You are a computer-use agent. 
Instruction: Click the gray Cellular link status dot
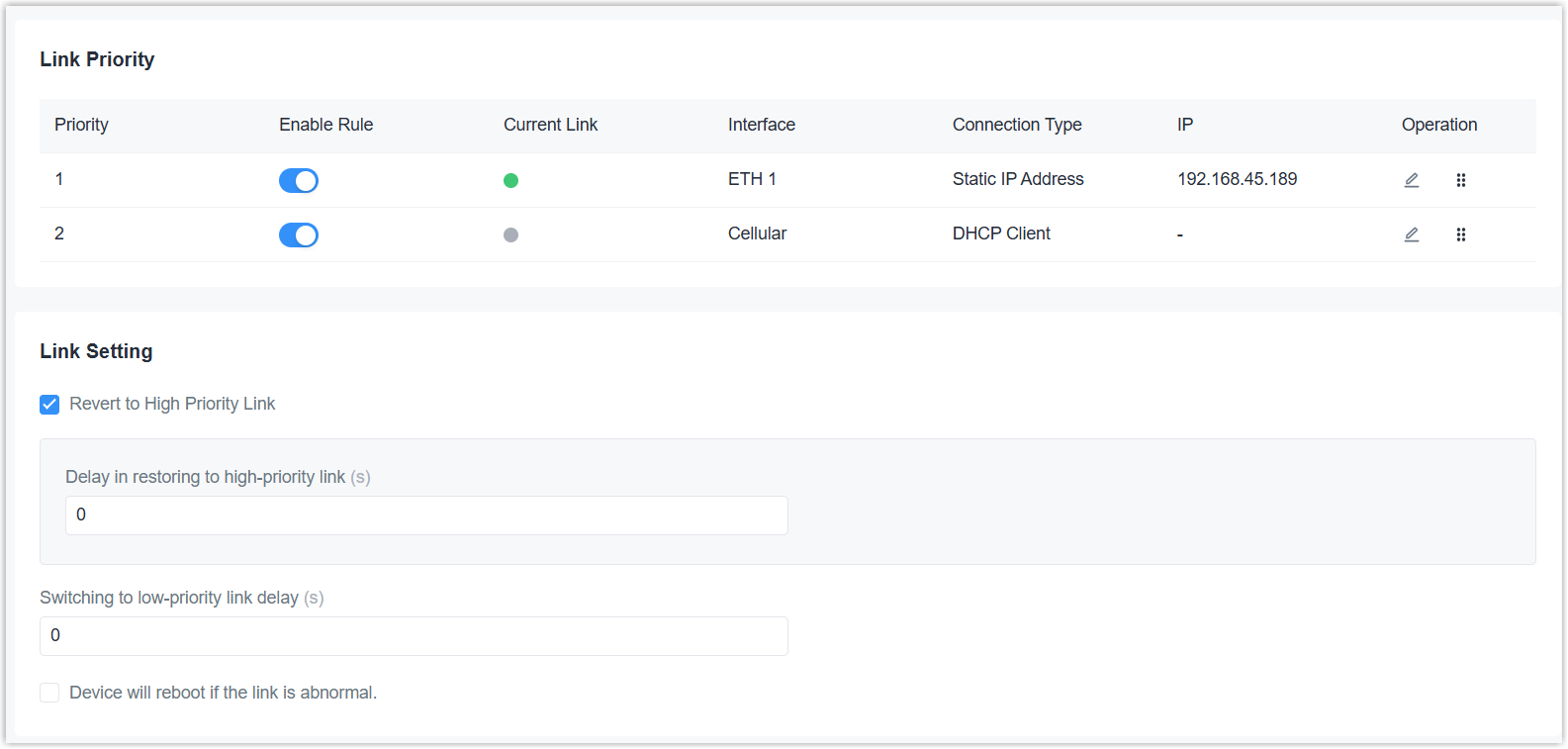click(510, 234)
